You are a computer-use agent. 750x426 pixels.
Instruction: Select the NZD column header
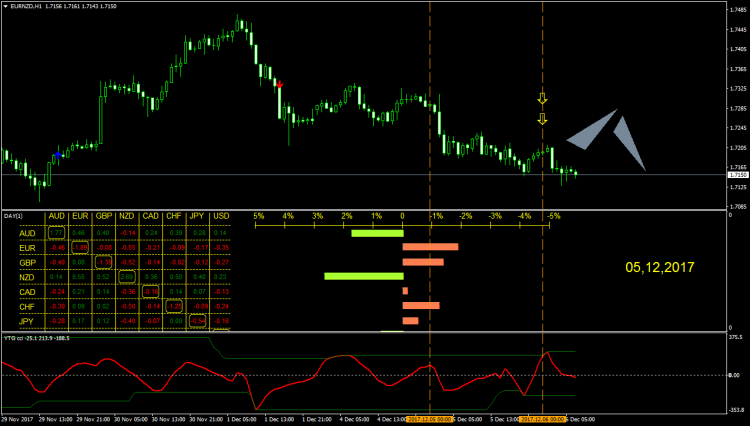click(127, 216)
